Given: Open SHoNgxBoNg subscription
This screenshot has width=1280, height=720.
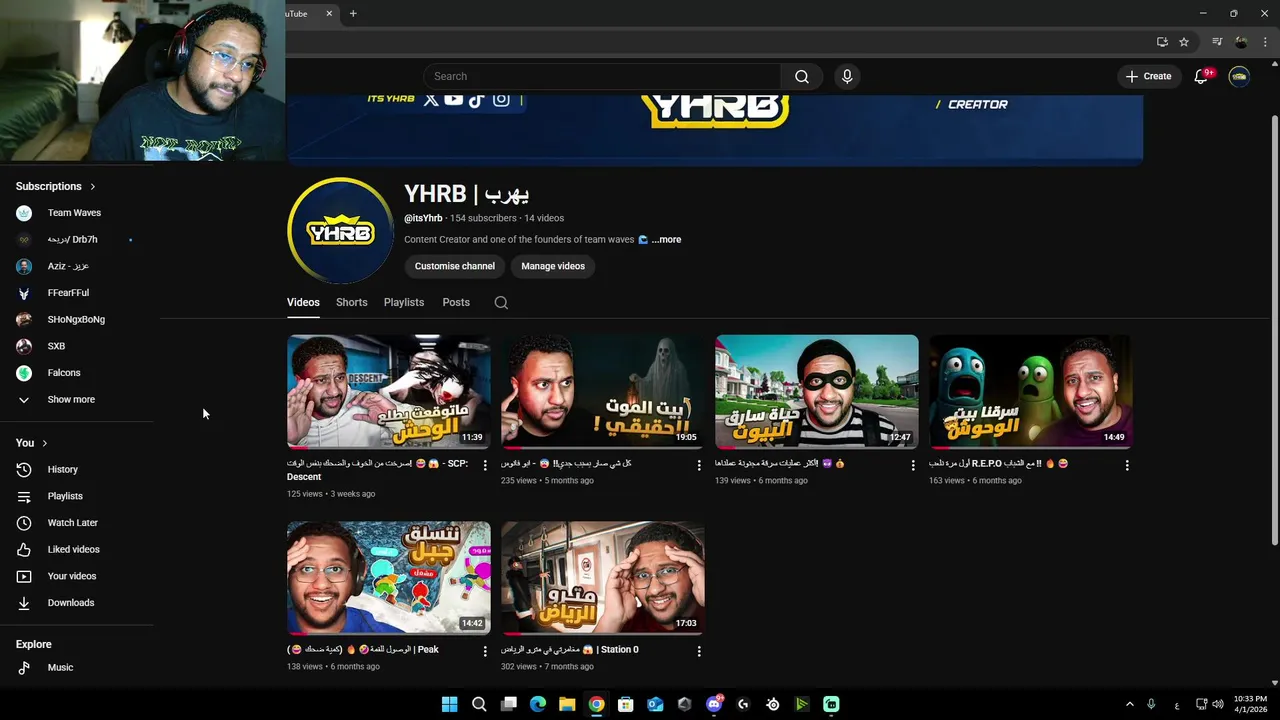Looking at the screenshot, I should tap(77, 320).
